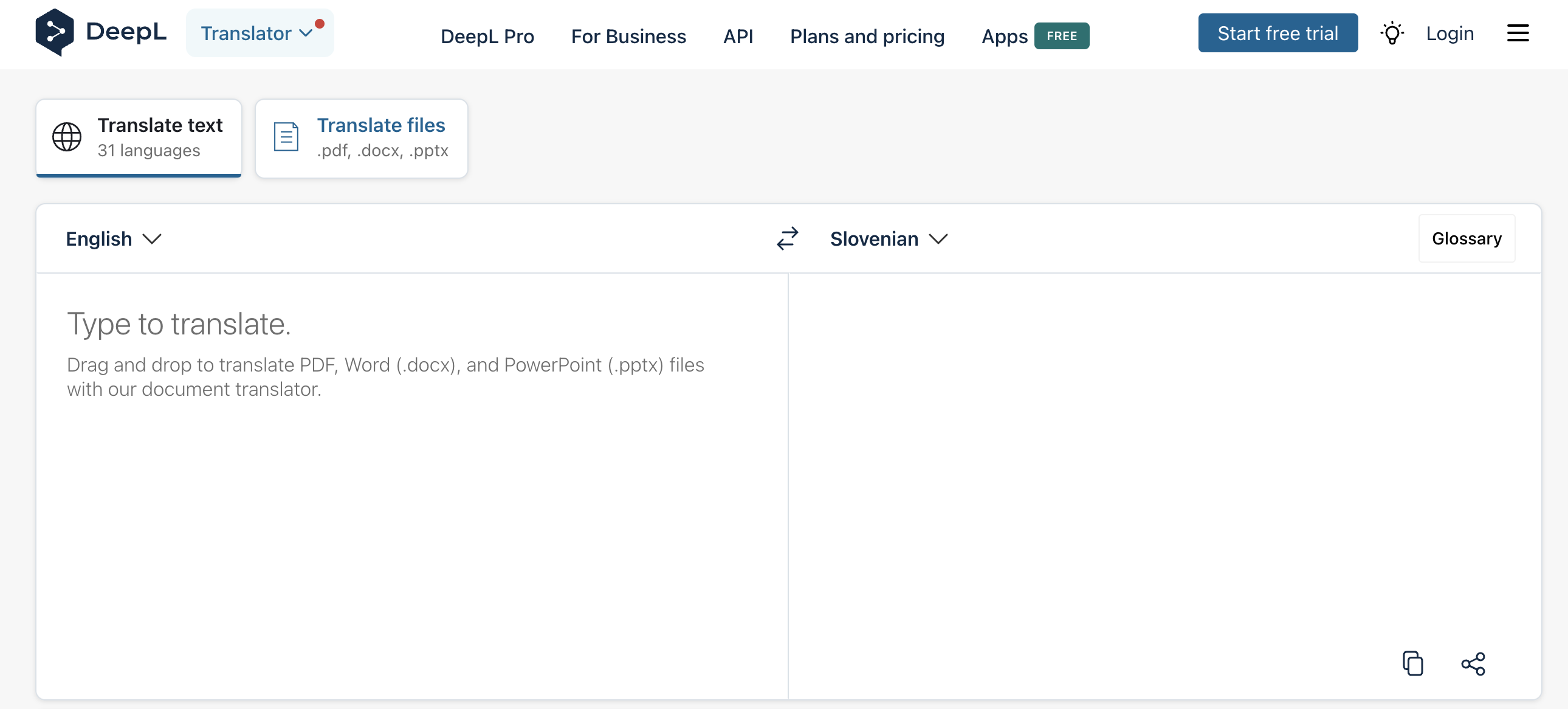Click the globe icon in Translate text
This screenshot has width=1568, height=709.
[67, 136]
